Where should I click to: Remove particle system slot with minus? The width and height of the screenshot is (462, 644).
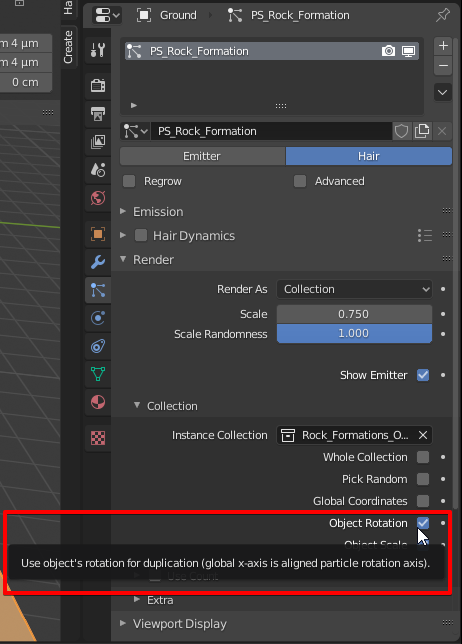443,65
